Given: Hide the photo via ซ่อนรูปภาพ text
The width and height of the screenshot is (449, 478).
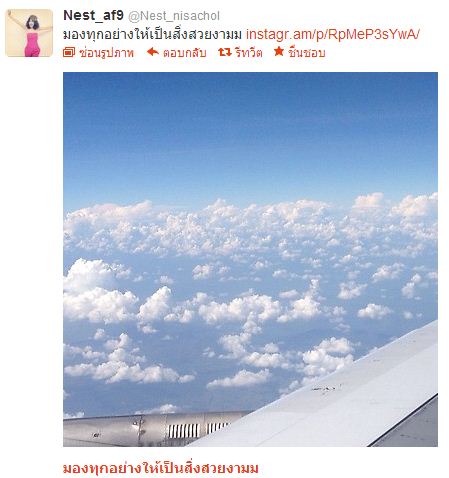Looking at the screenshot, I should click(x=107, y=53).
